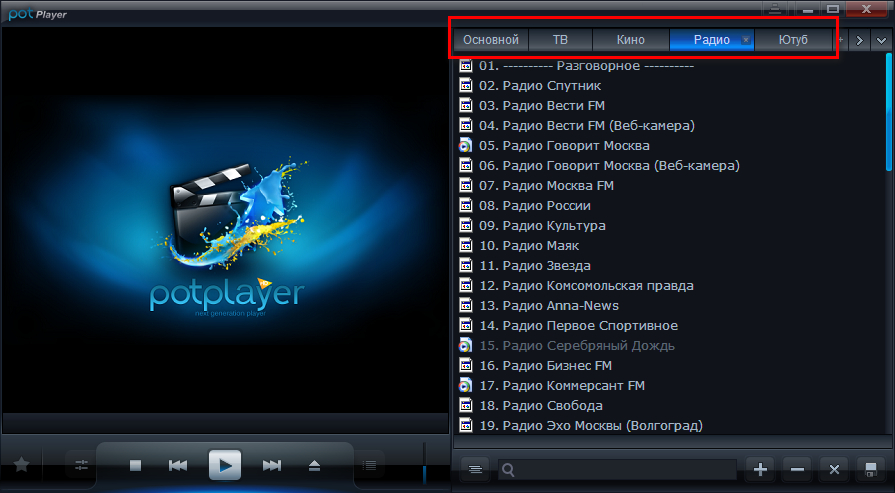The height and width of the screenshot is (493, 895).
Task: Open file with the eject button
Action: (315, 466)
